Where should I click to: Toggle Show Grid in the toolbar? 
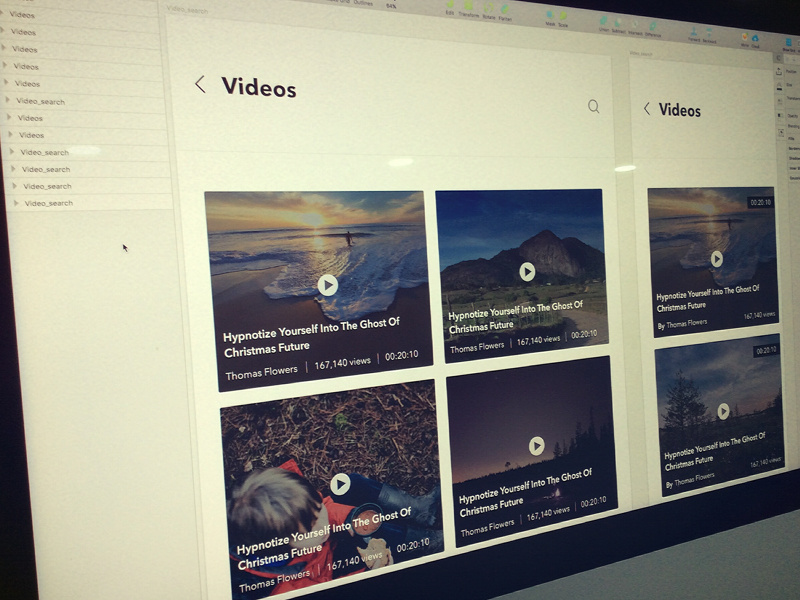789,43
